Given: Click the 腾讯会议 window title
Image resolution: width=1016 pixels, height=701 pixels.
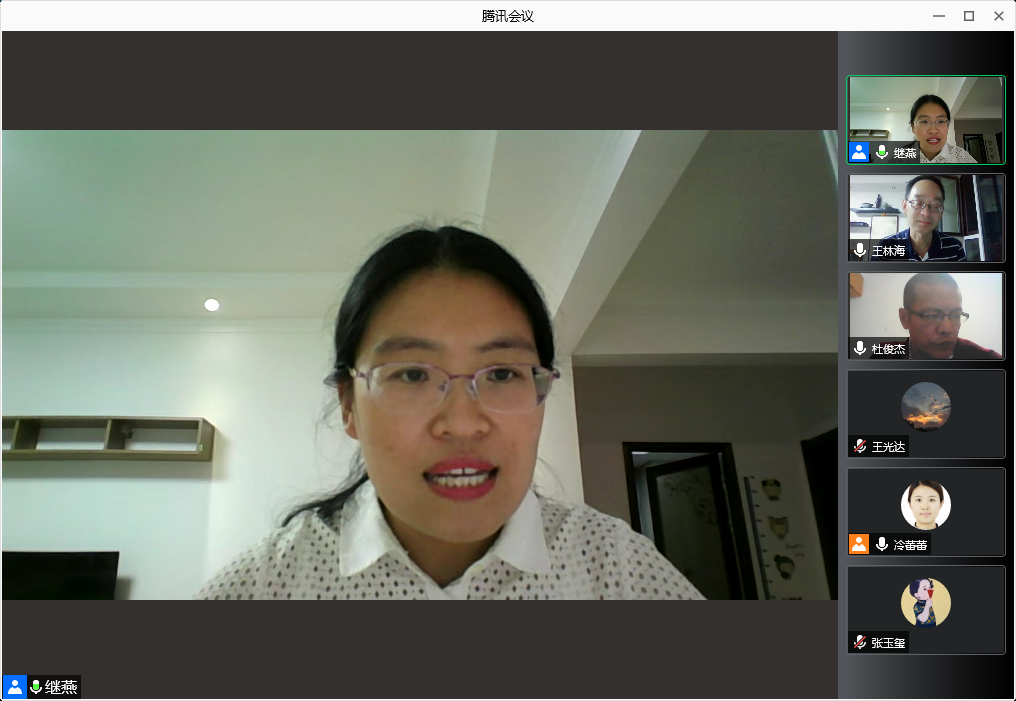Looking at the screenshot, I should pyautogui.click(x=508, y=16).
